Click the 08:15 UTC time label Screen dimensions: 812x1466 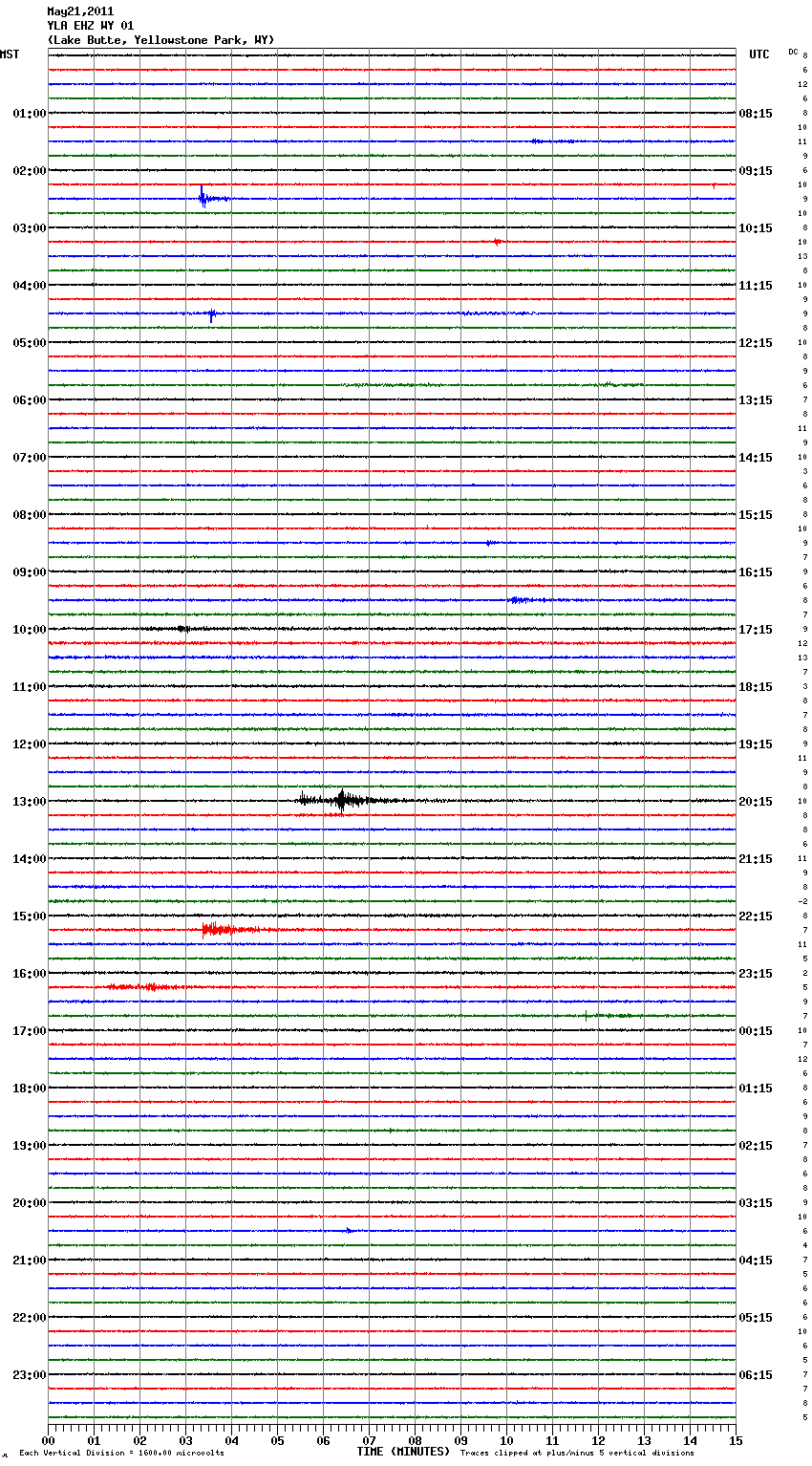tap(756, 114)
